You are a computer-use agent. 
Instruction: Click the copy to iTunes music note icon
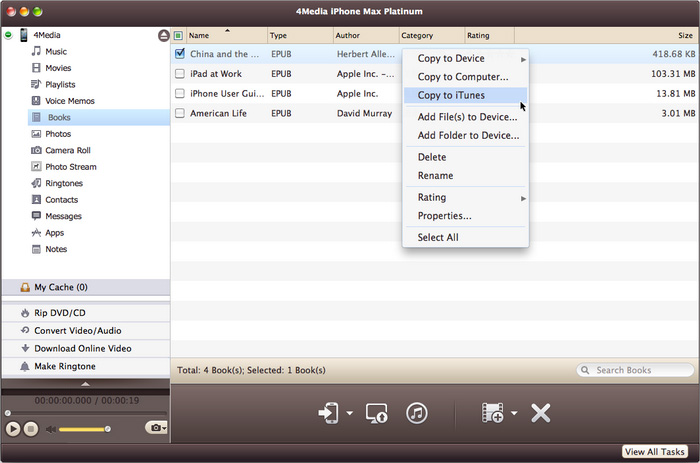tap(417, 412)
